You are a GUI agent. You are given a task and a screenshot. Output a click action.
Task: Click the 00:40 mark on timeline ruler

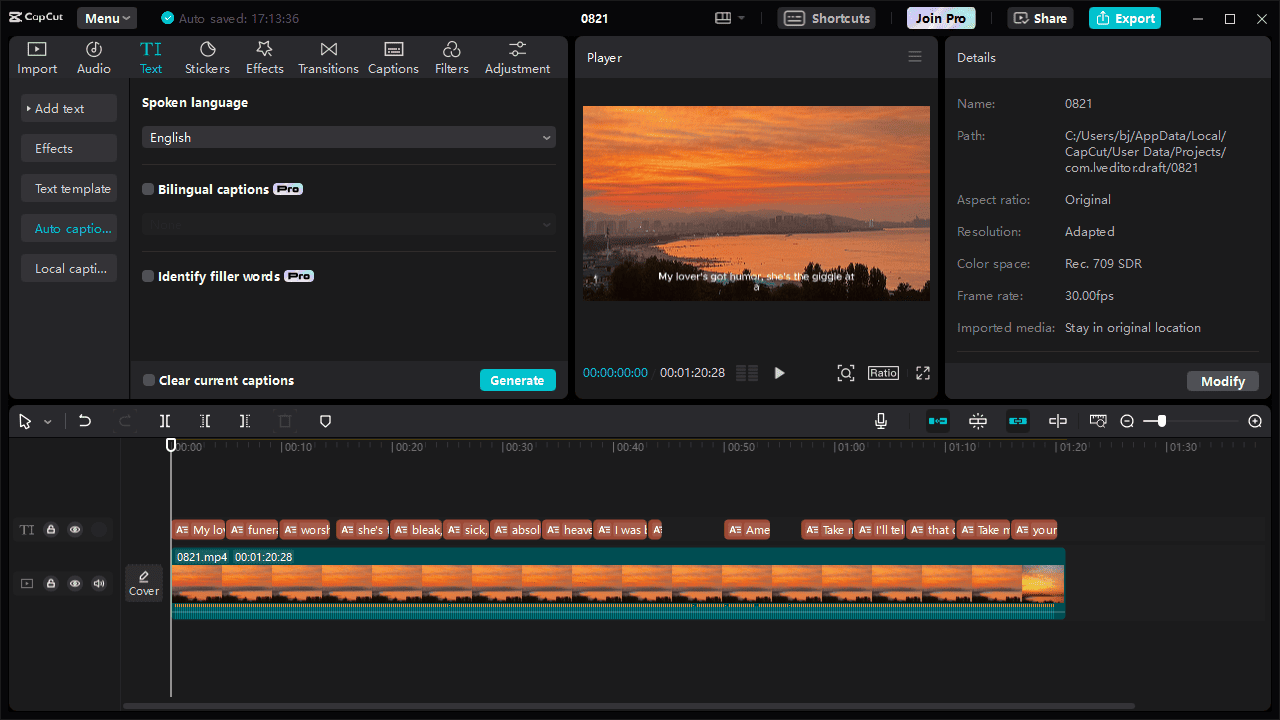630,447
